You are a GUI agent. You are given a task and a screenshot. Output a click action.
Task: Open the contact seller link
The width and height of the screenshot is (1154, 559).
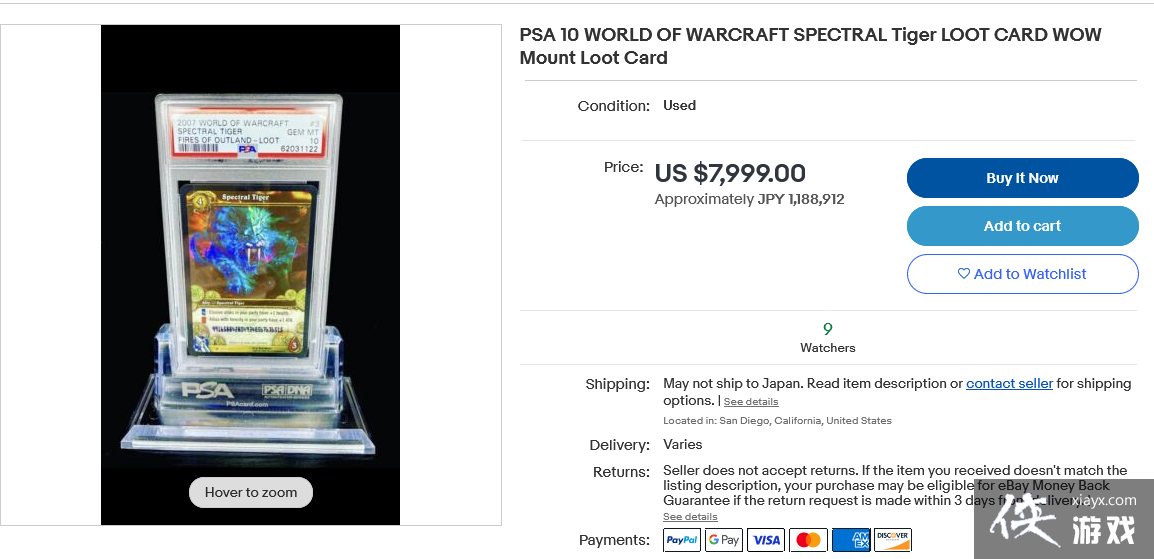tap(1009, 383)
